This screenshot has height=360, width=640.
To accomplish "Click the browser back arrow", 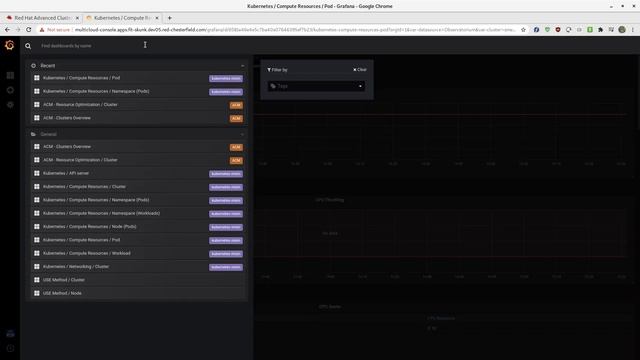I will click(x=7, y=30).
